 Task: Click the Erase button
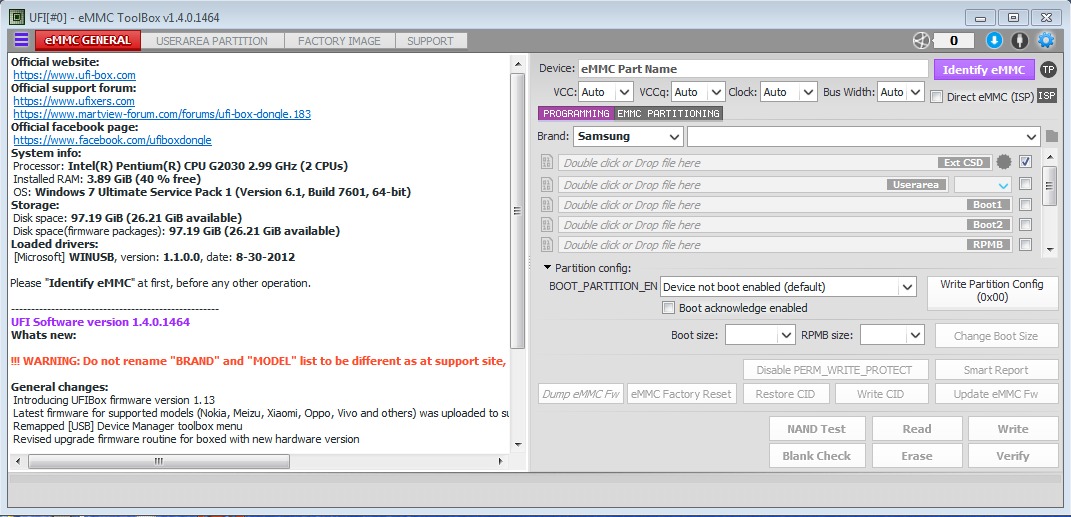click(917, 456)
